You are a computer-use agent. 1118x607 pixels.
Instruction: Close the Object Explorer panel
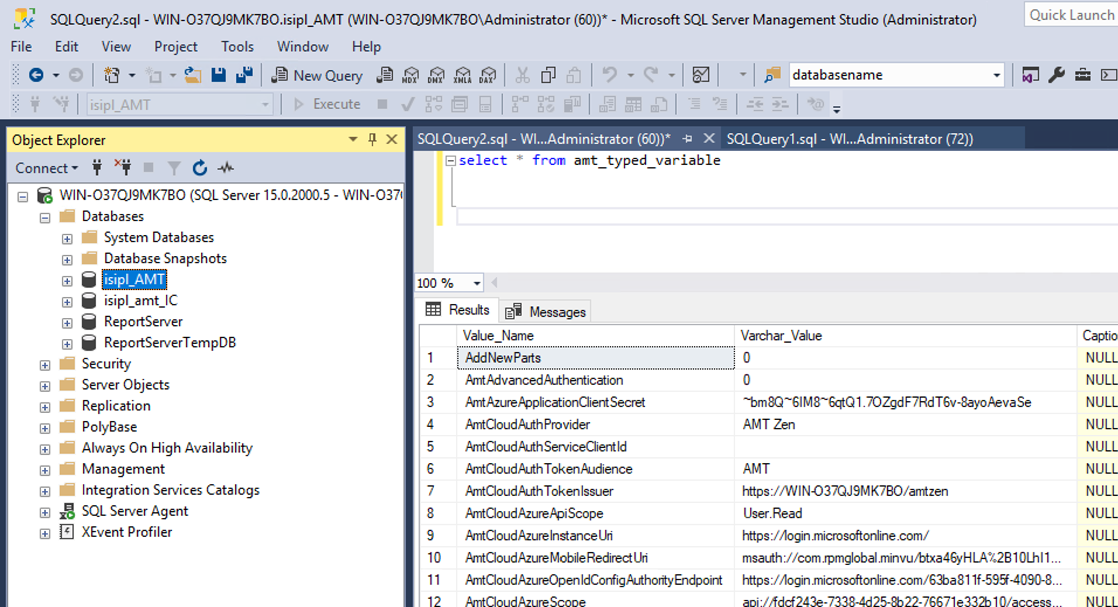tap(391, 139)
